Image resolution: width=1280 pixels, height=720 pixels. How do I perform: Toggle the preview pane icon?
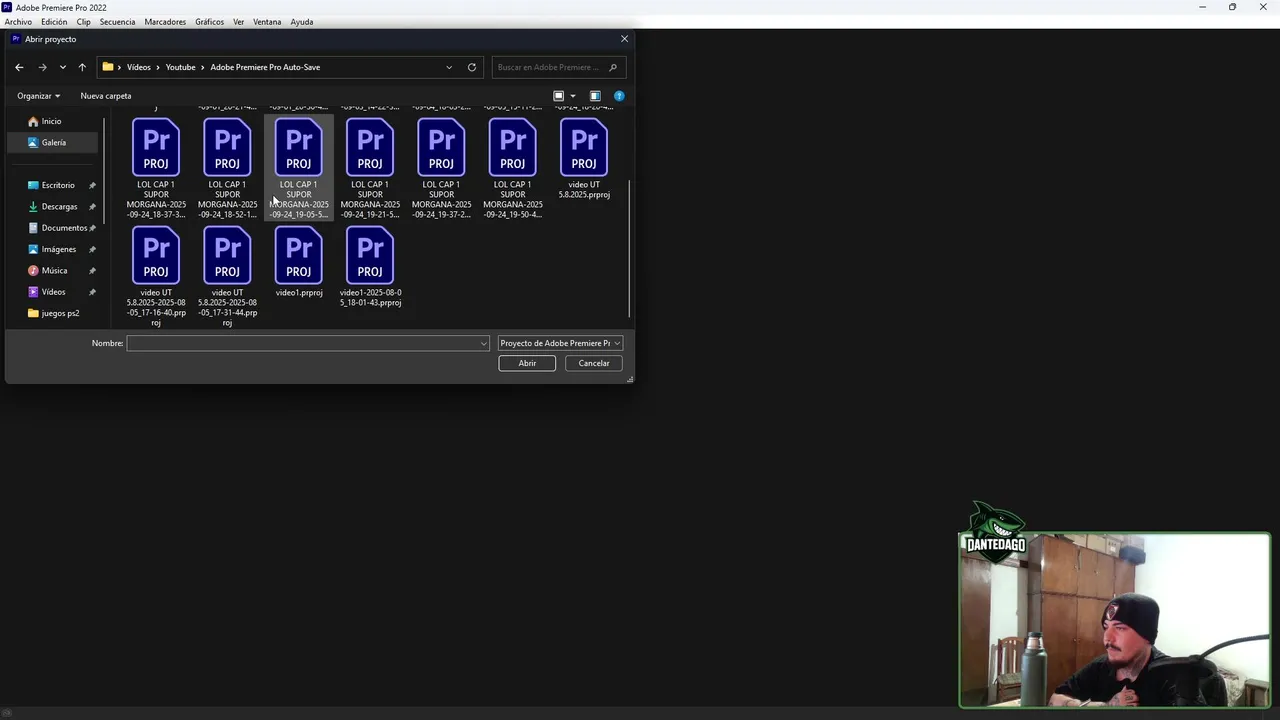[595, 96]
